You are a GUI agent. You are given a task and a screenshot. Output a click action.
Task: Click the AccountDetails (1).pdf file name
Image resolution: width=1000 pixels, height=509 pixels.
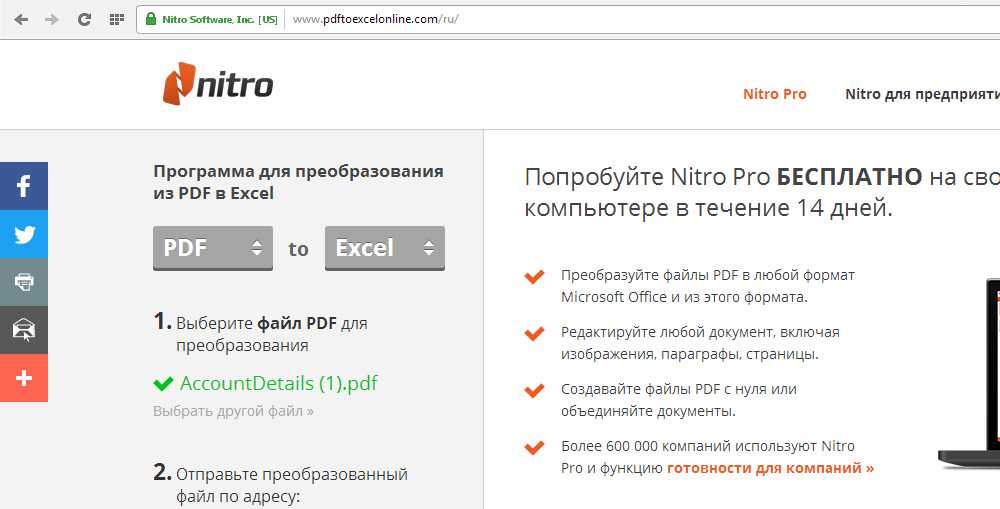278,383
